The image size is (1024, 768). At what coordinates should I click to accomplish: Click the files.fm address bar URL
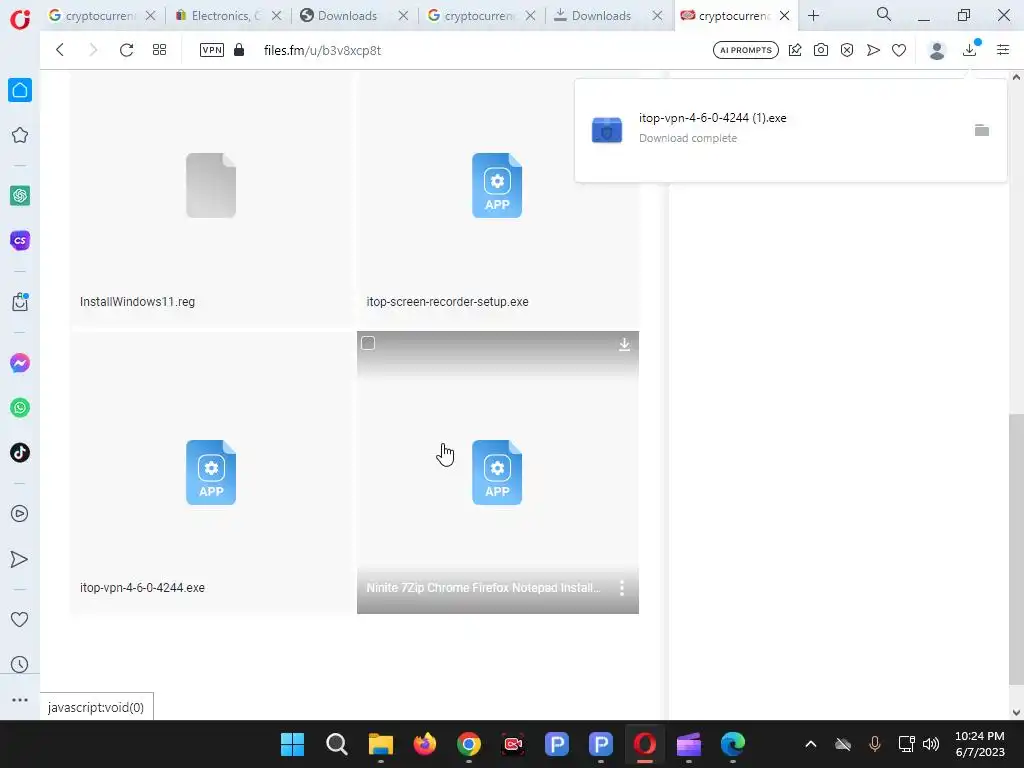(322, 50)
